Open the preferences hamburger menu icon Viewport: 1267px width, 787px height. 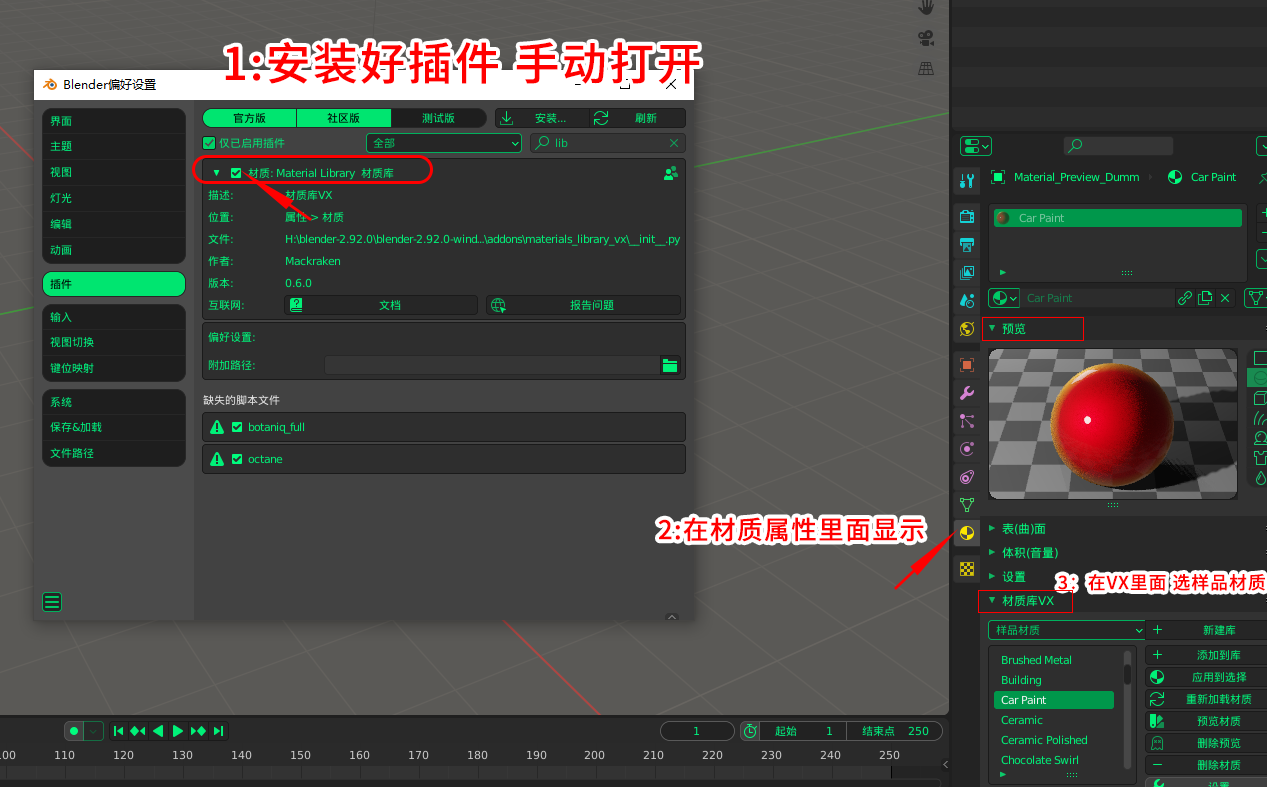(52, 602)
